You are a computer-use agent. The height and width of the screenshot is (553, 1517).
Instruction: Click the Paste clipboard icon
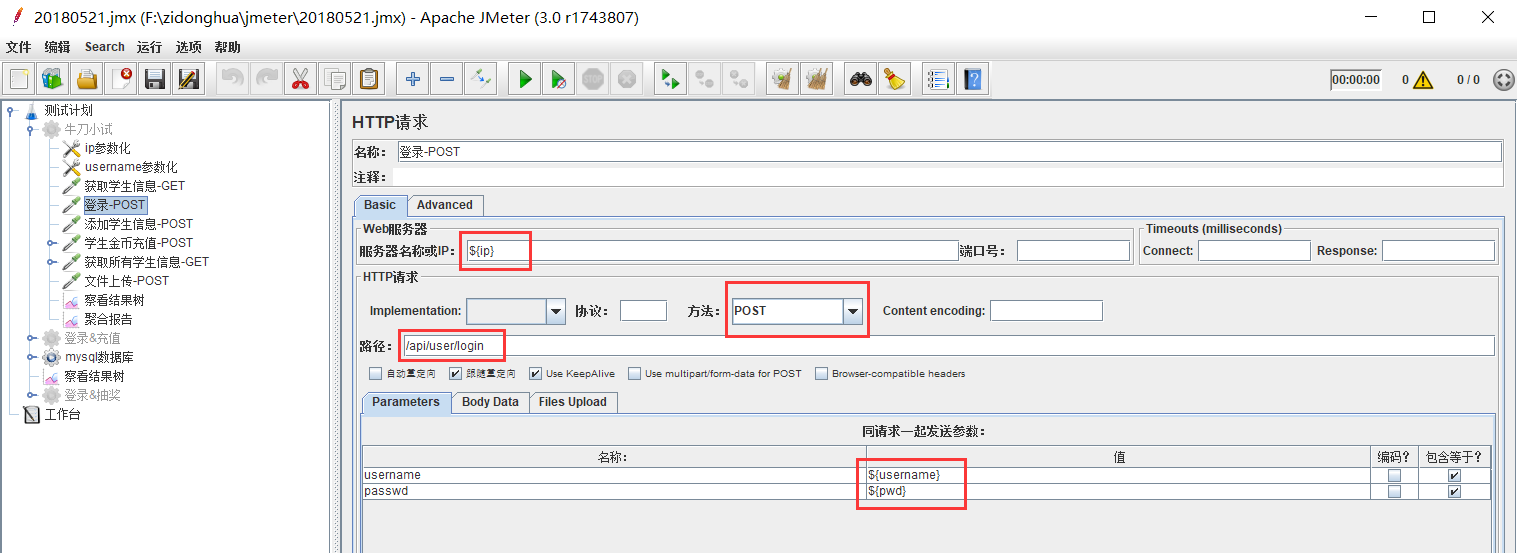(368, 78)
